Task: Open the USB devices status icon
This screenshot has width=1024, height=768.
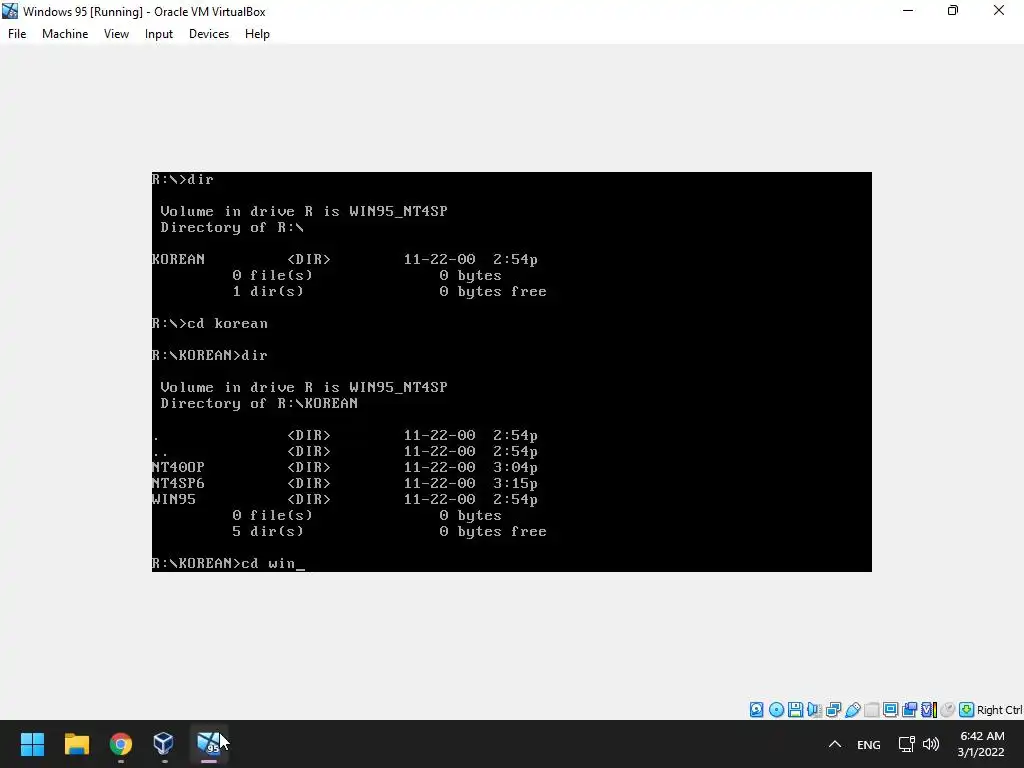Action: [x=852, y=710]
